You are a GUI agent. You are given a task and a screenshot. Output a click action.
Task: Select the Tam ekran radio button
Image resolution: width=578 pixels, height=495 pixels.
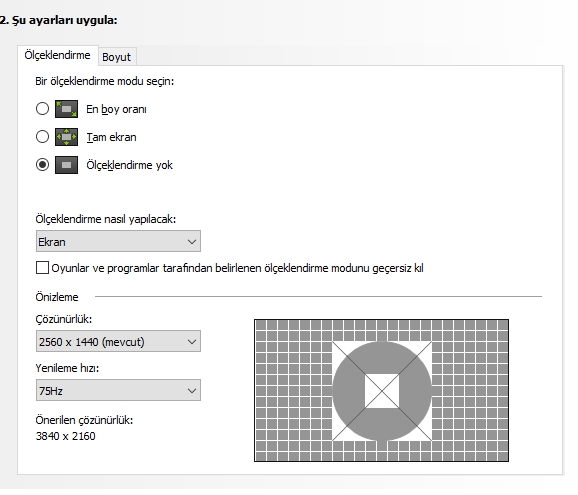(42, 137)
